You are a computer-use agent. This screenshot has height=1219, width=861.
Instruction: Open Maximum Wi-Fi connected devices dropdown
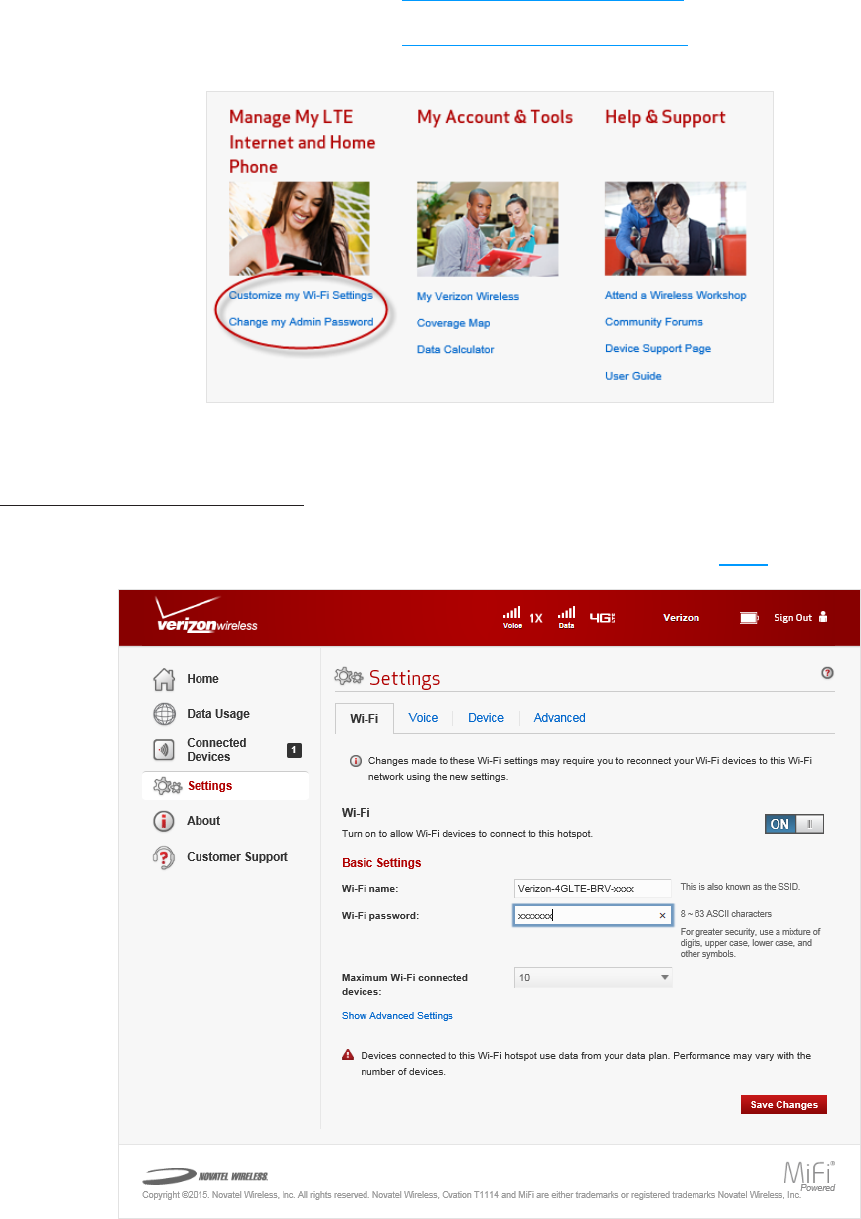click(593, 978)
